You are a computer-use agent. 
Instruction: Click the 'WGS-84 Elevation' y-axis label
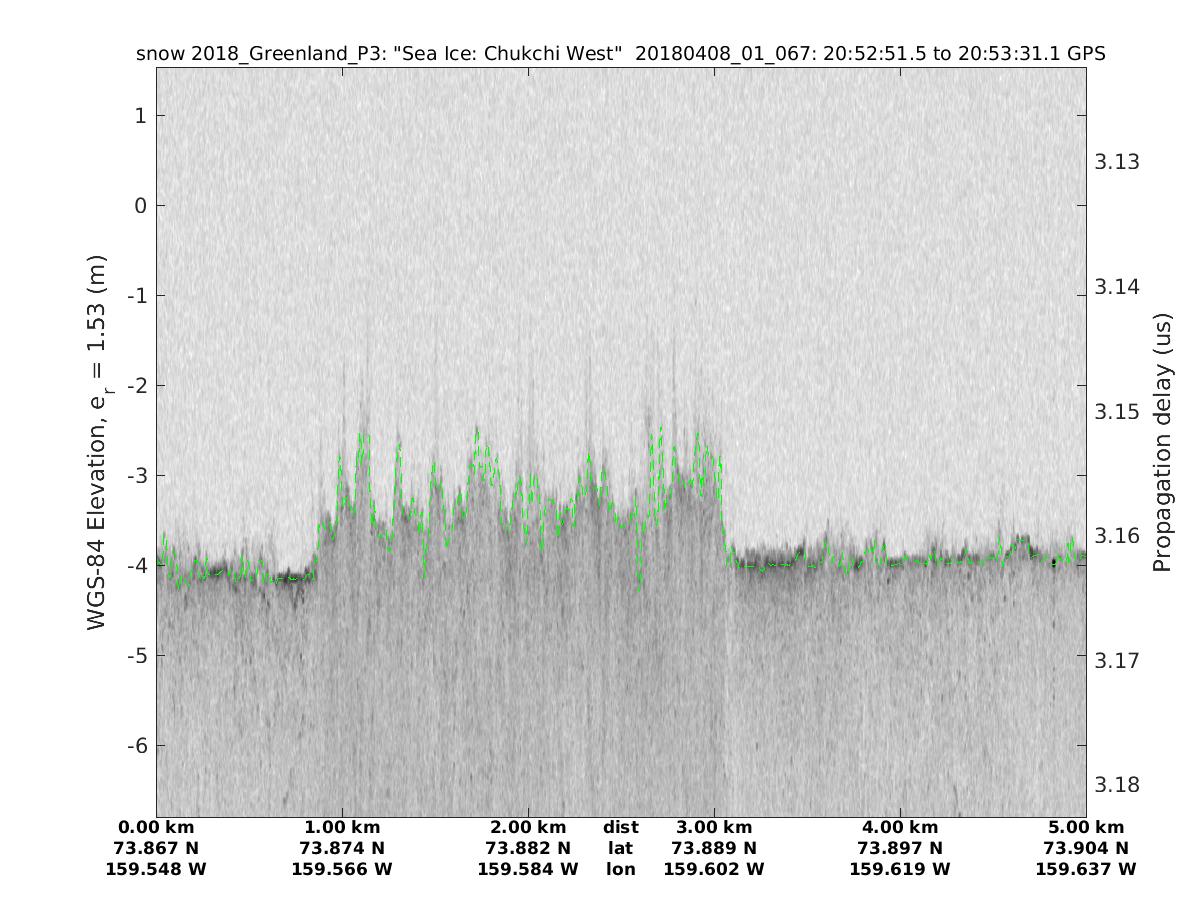pos(97,441)
